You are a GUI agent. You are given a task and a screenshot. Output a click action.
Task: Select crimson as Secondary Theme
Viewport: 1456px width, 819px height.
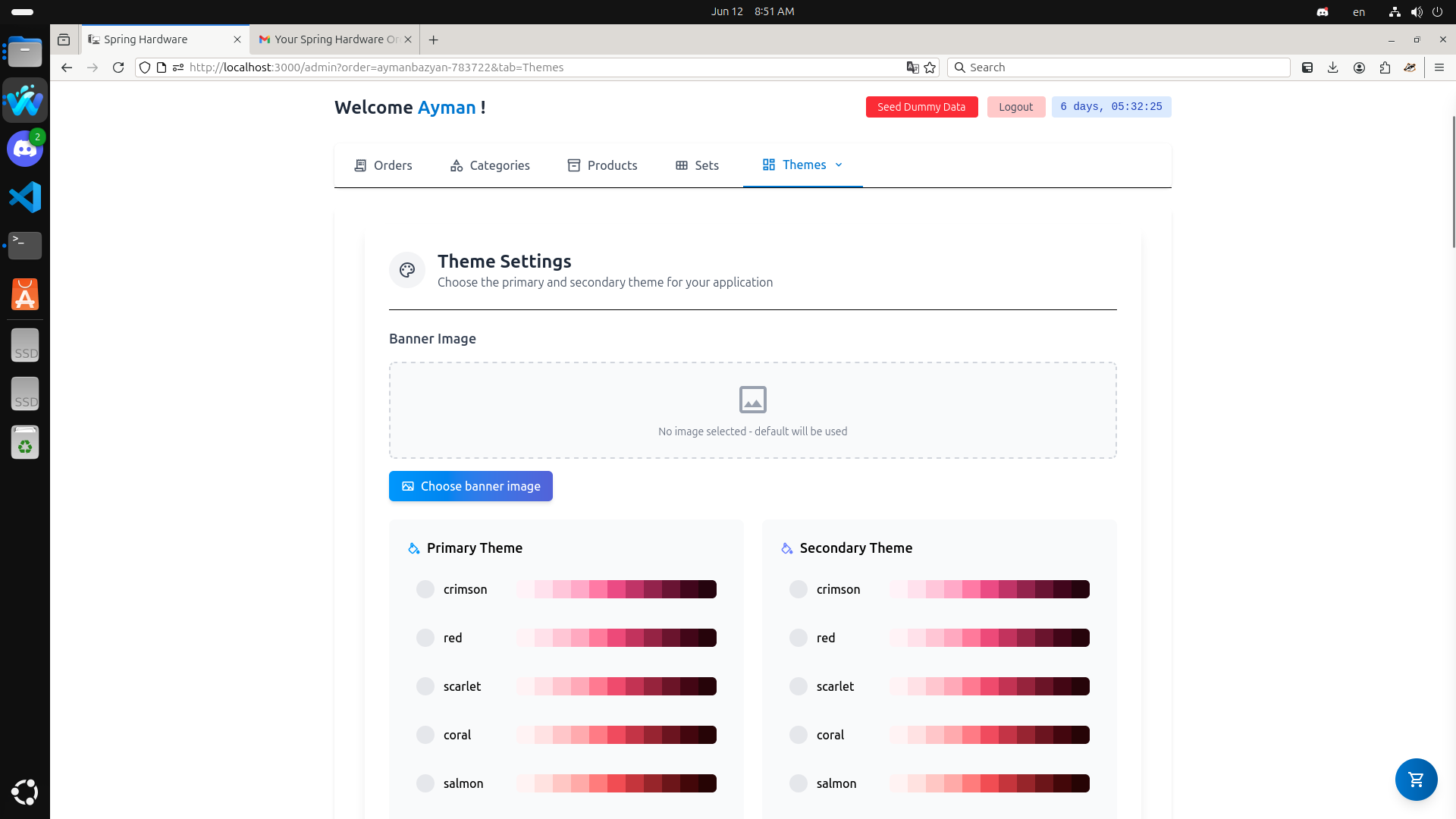(x=799, y=589)
